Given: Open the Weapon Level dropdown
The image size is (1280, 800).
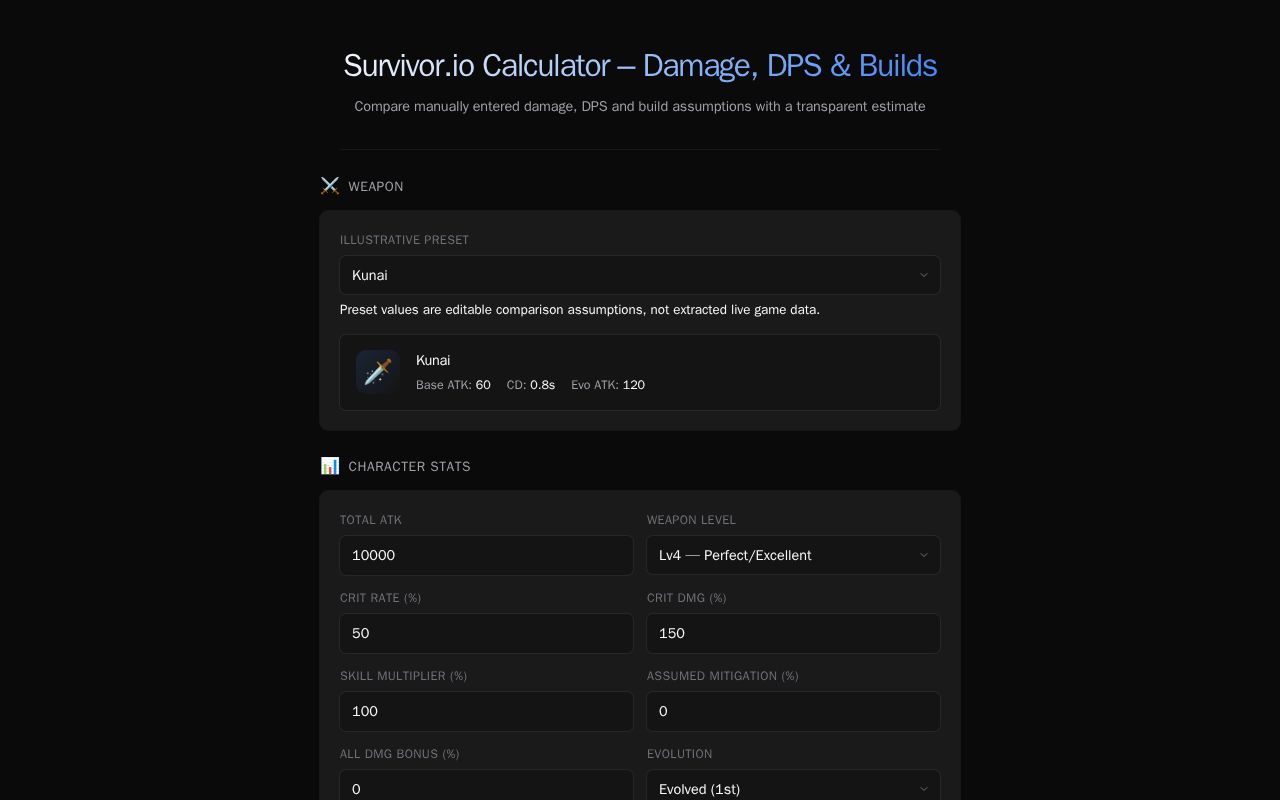Looking at the screenshot, I should (x=793, y=555).
